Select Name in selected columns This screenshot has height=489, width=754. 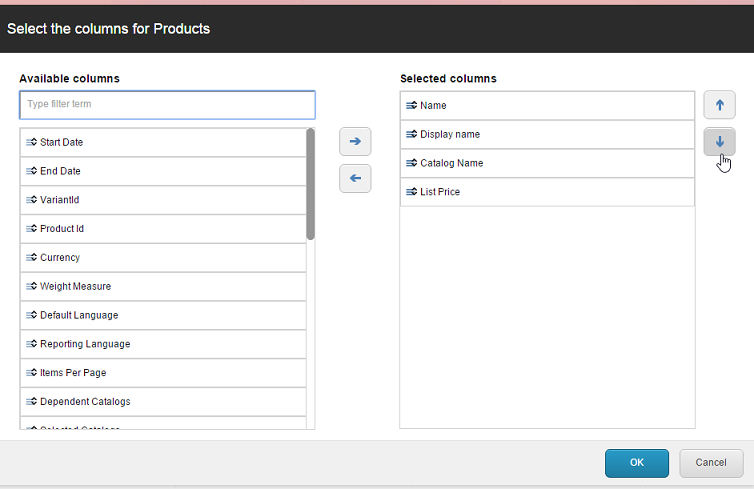click(433, 106)
